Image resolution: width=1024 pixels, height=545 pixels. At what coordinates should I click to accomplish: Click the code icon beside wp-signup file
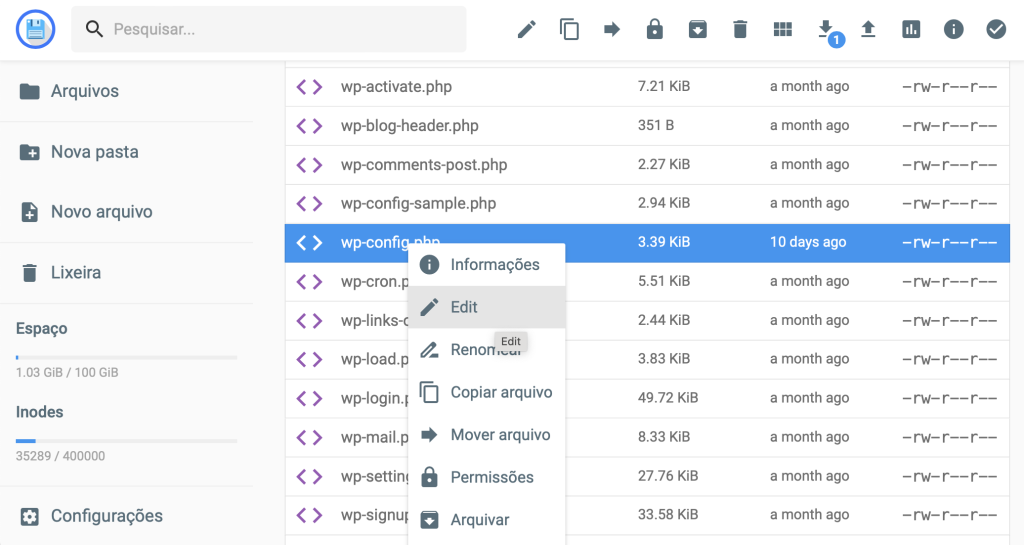tap(310, 515)
